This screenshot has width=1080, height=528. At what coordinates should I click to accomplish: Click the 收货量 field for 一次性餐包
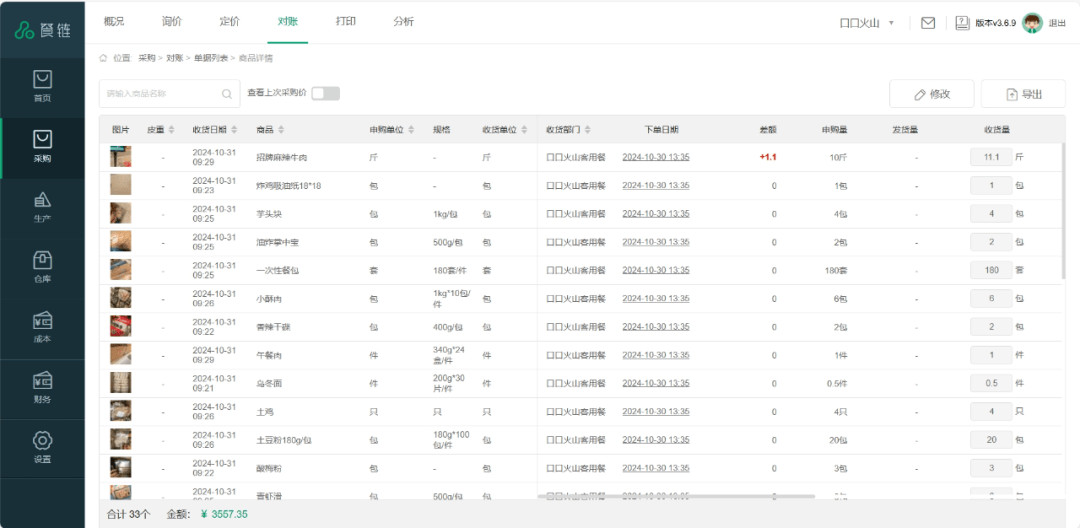pyautogui.click(x=991, y=270)
